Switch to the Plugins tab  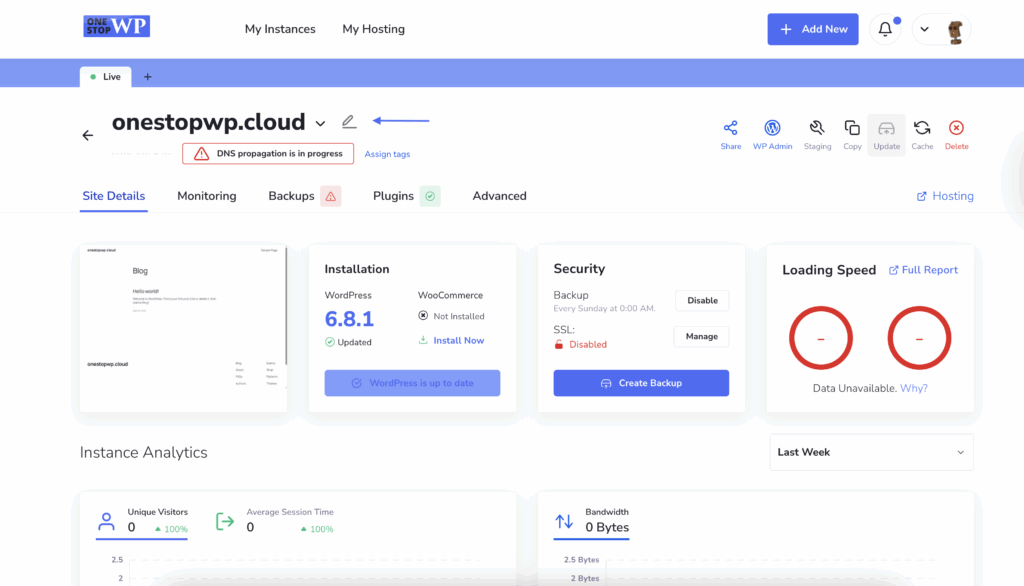[393, 196]
